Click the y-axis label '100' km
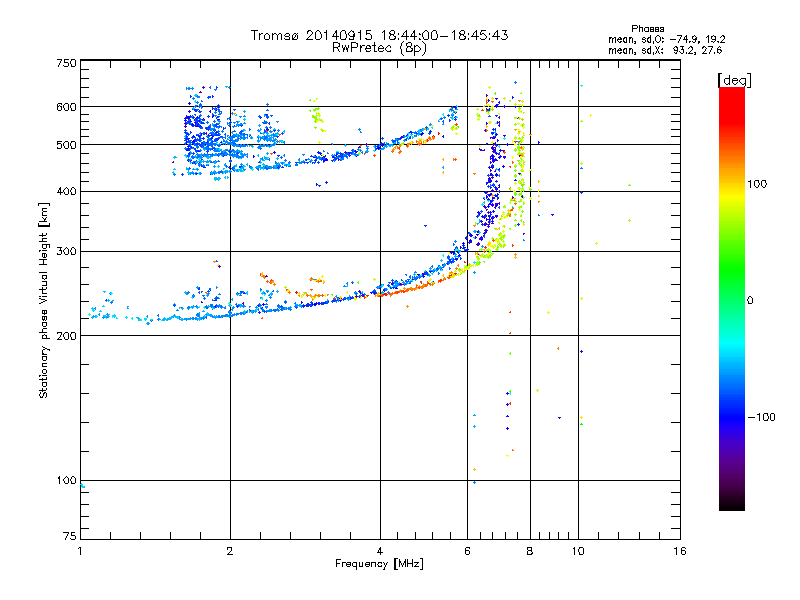This screenshot has height=600, width=800. pyautogui.click(x=67, y=480)
